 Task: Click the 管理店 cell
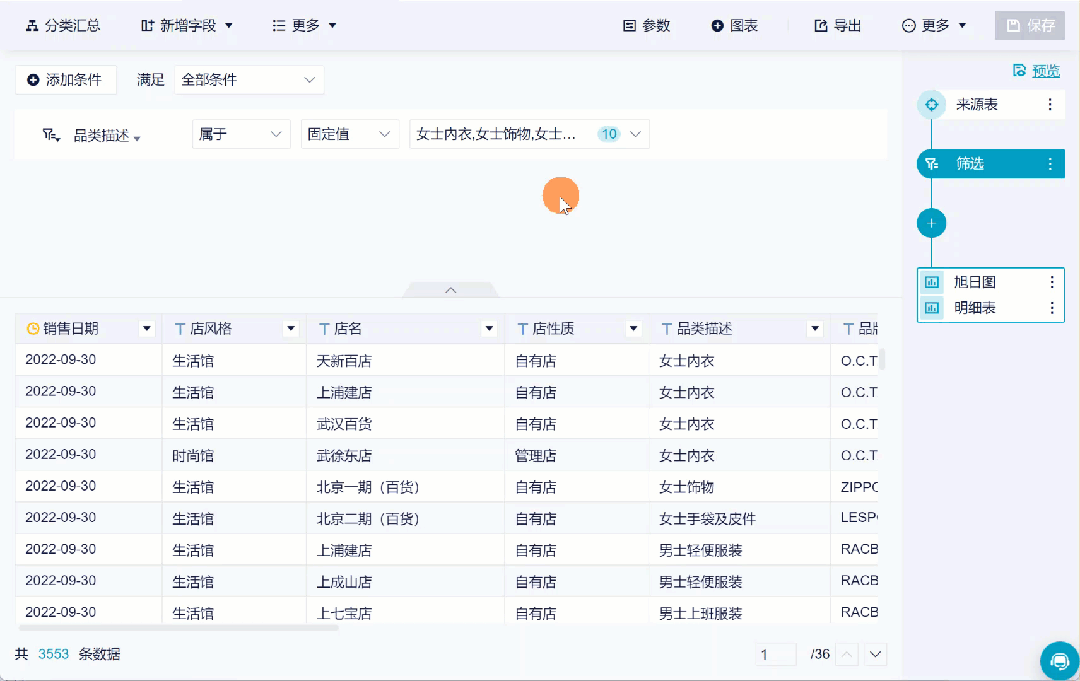click(535, 456)
